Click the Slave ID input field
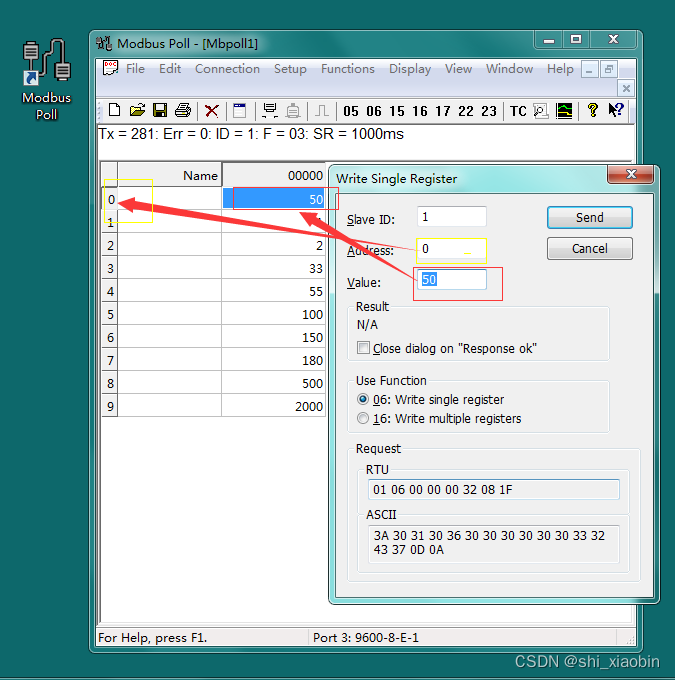Viewport: 675px width, 680px height. point(452,216)
